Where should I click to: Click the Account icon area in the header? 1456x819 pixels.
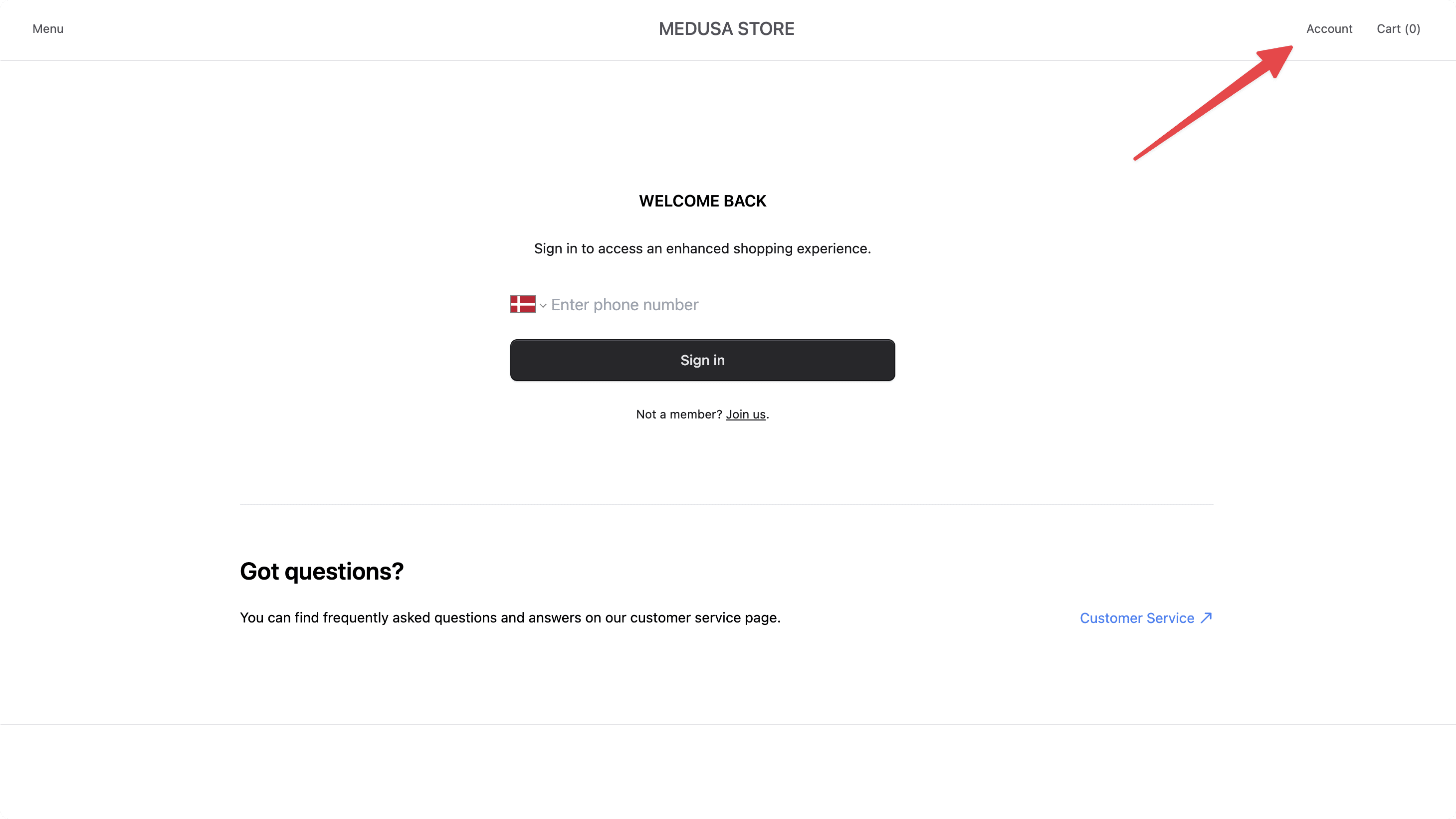point(1329,28)
